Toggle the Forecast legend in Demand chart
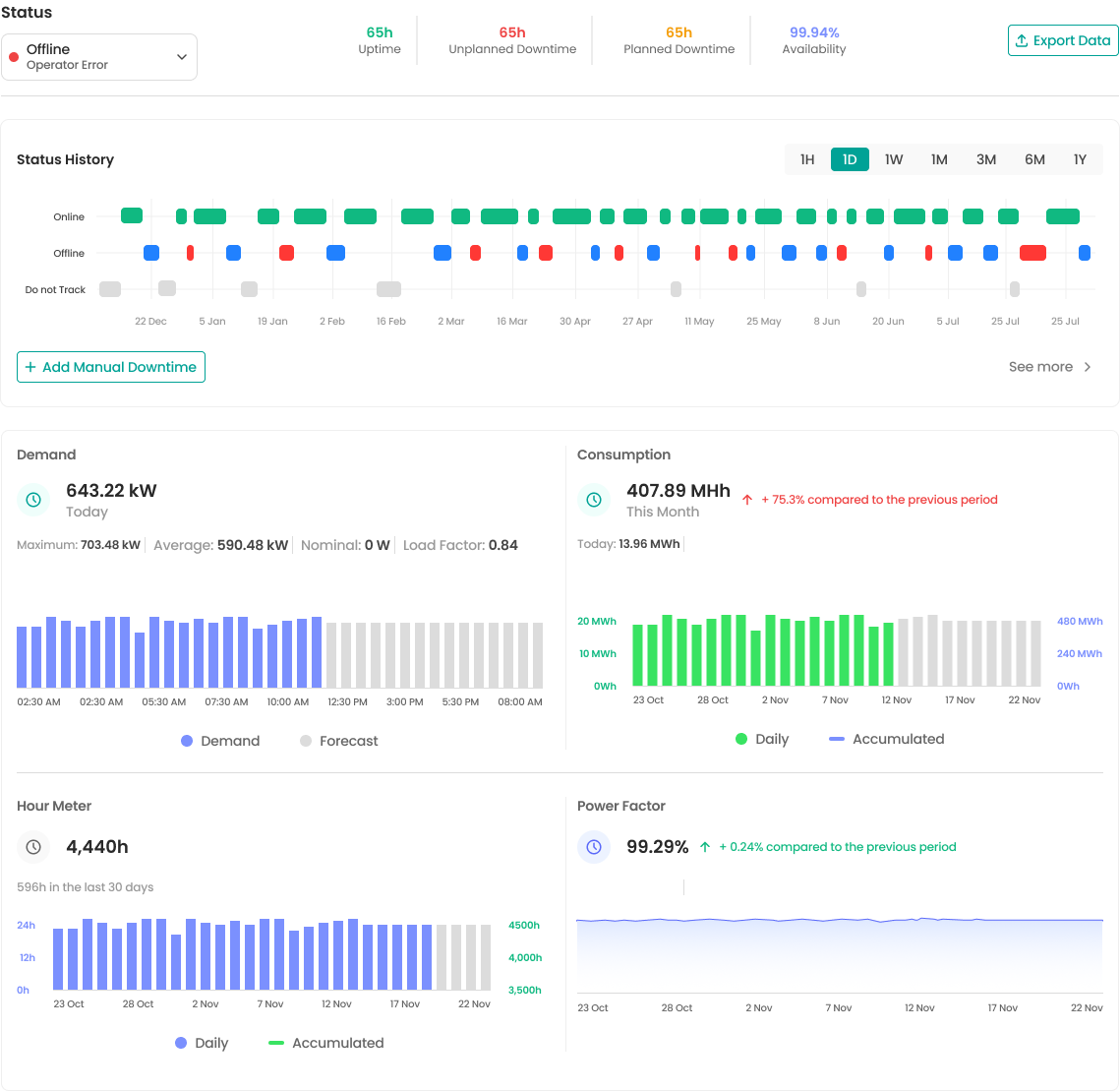Screen dimensions: 1120x1091 point(338,741)
